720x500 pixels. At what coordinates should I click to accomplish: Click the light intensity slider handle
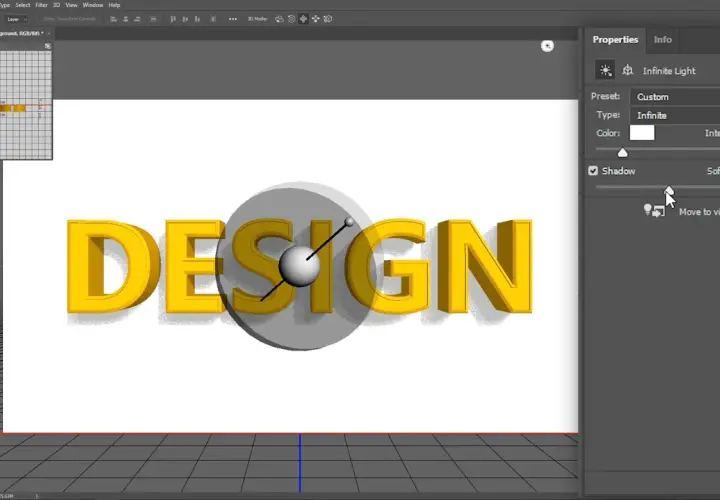[x=622, y=152]
